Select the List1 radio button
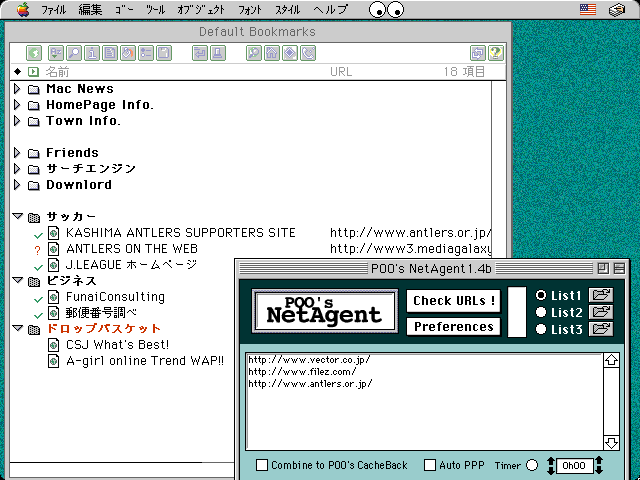 click(x=541, y=295)
